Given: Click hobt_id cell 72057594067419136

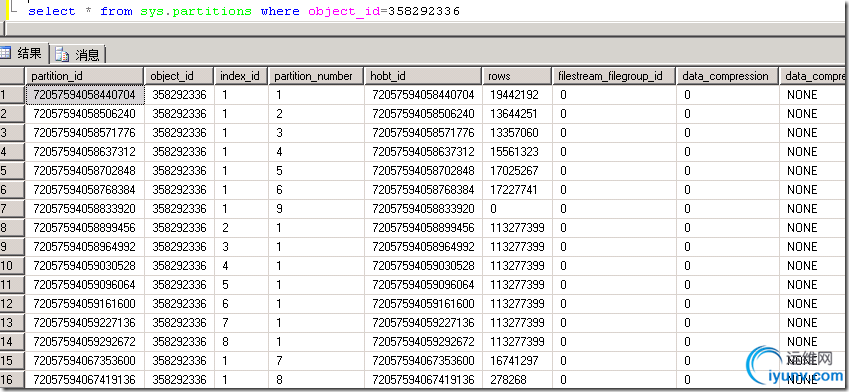Looking at the screenshot, I should pyautogui.click(x=423, y=380).
